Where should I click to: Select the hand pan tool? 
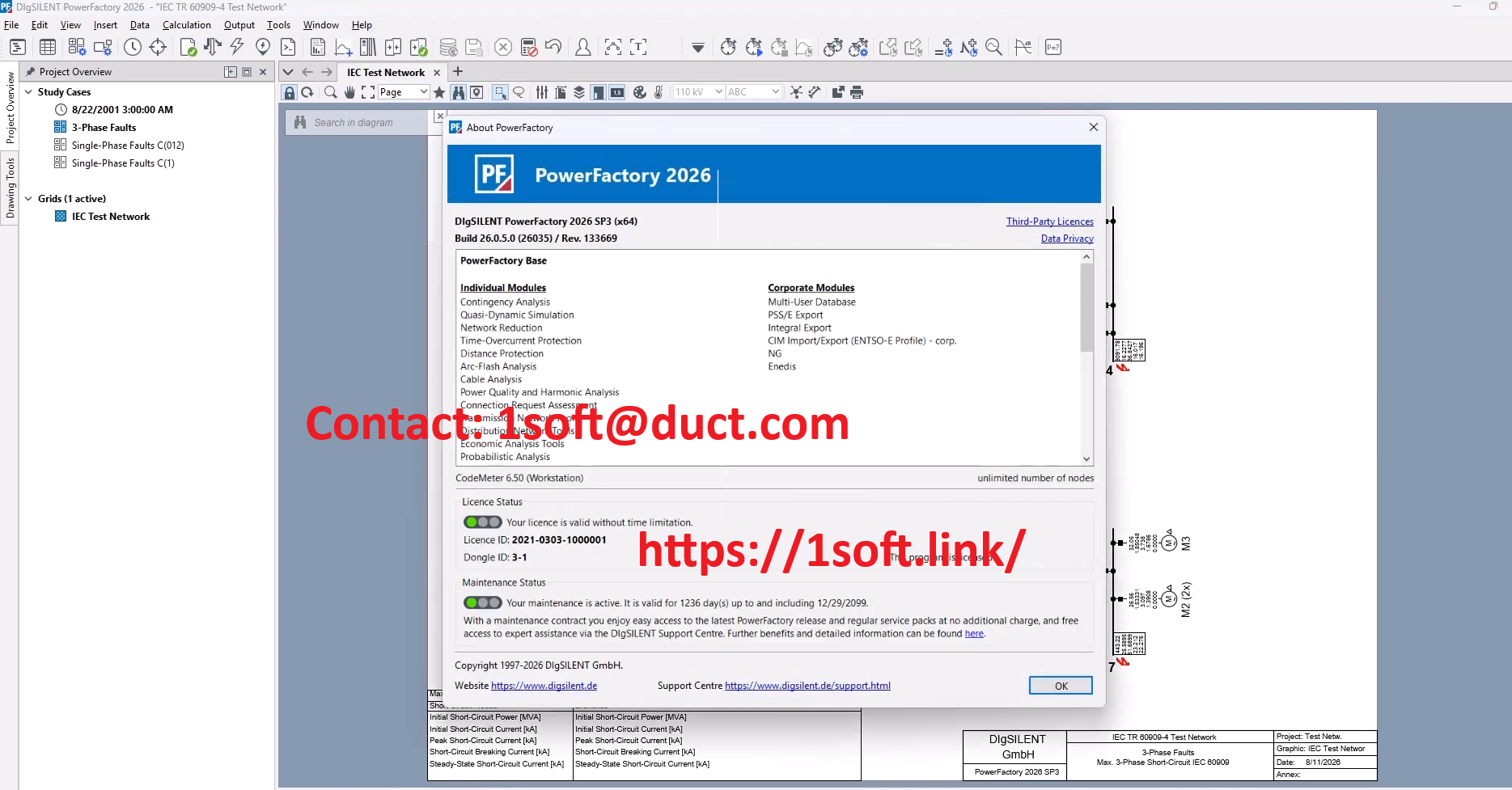click(x=349, y=92)
